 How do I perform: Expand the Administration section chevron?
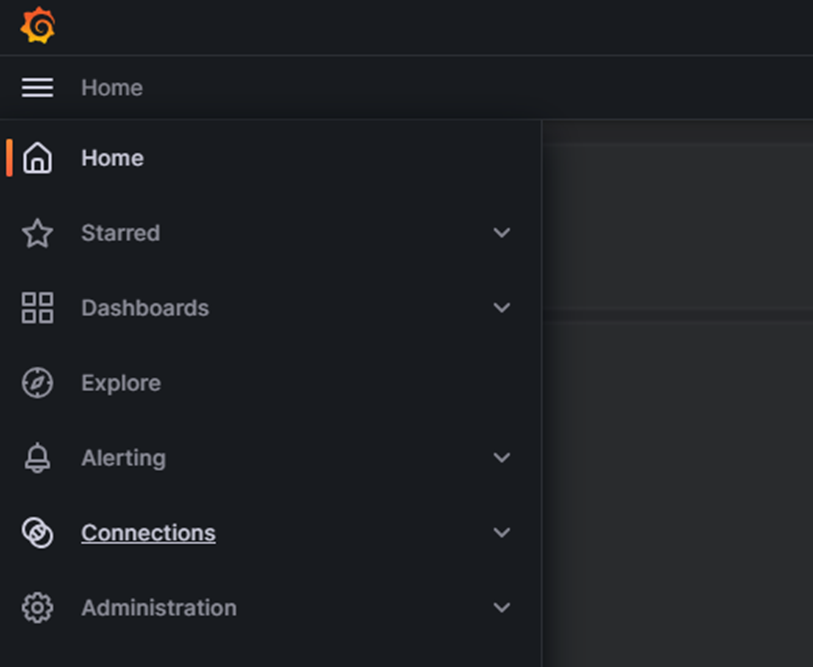[502, 608]
